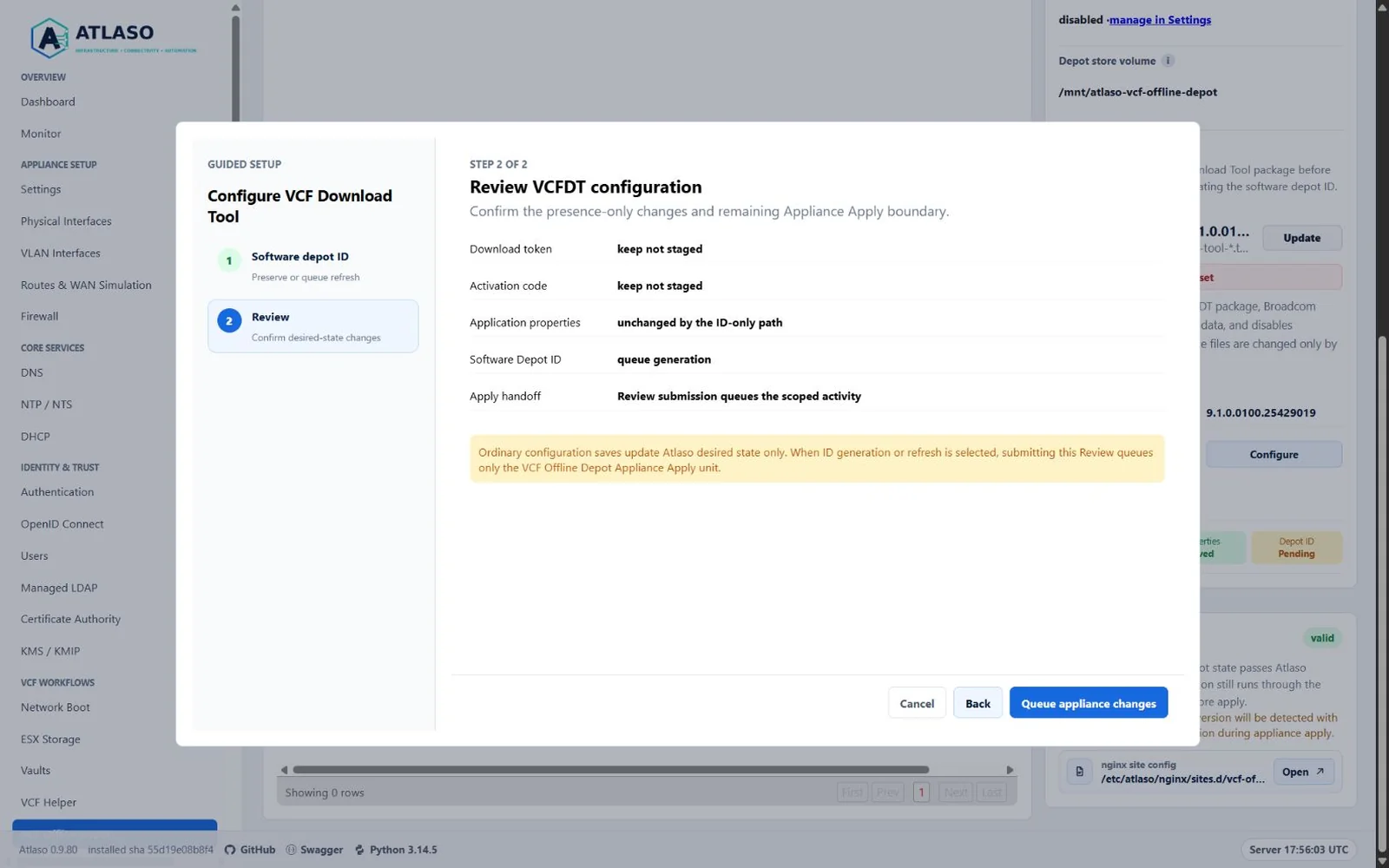Click the yellow Appliance Apply notice
The width and height of the screenshot is (1389, 868).
tap(816, 459)
